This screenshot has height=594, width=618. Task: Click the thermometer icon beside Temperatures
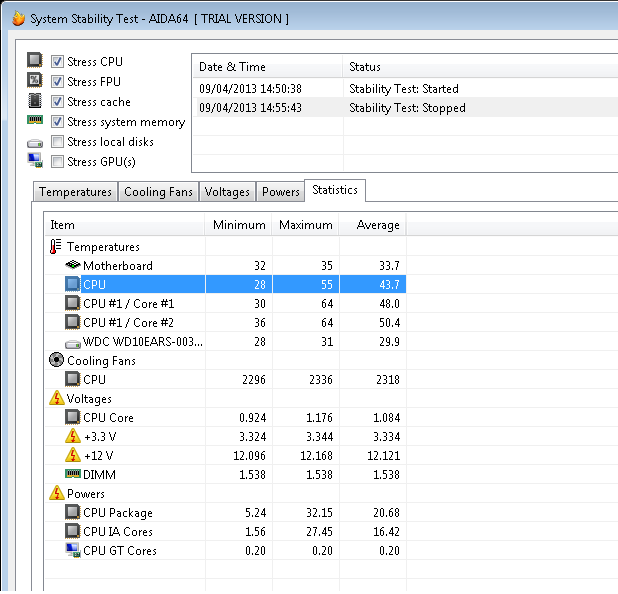coord(56,247)
